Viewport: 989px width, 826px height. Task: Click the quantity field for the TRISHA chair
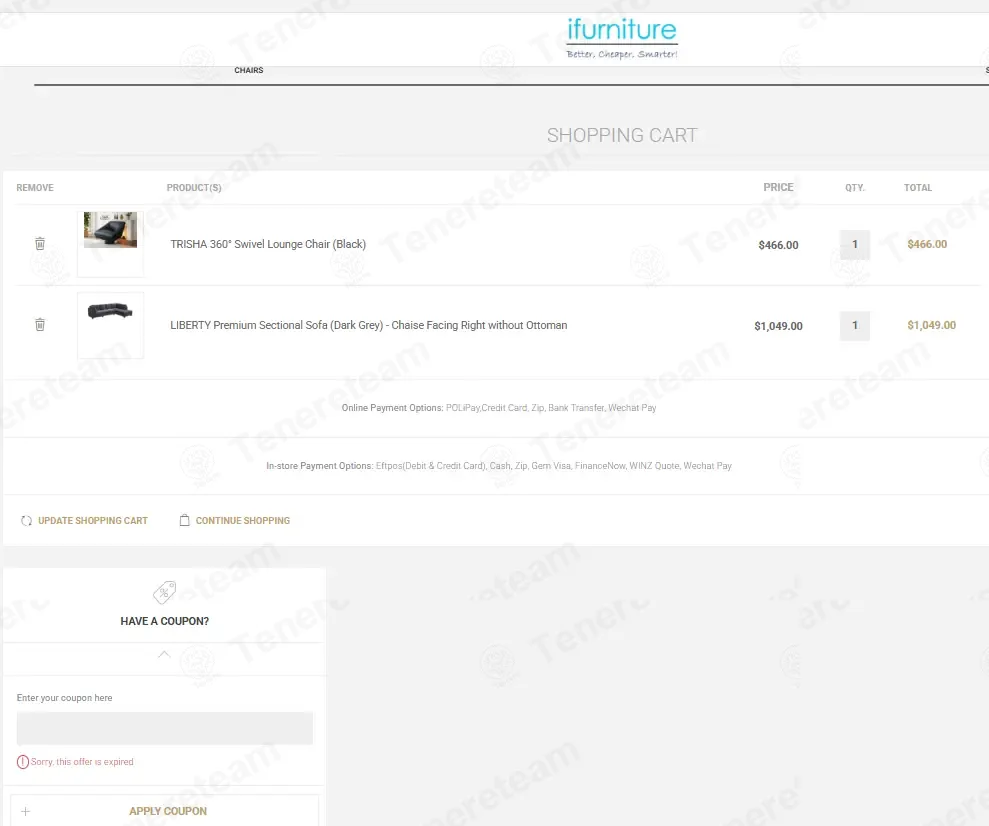coord(855,245)
